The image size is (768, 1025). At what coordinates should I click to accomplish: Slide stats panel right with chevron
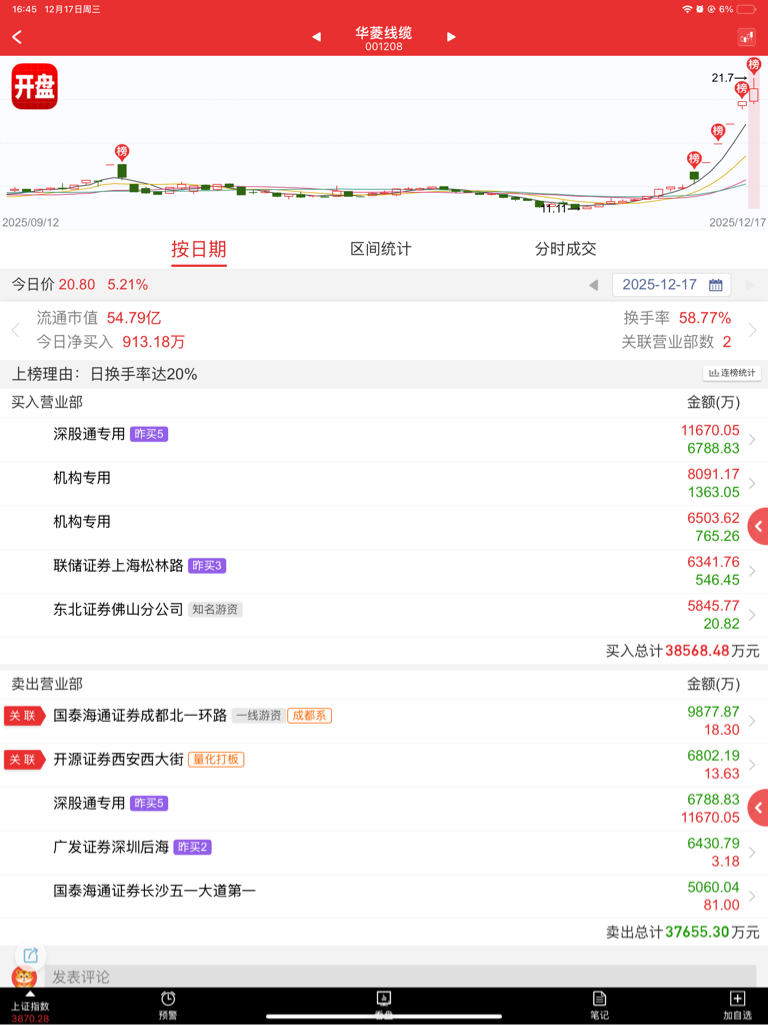click(x=752, y=330)
